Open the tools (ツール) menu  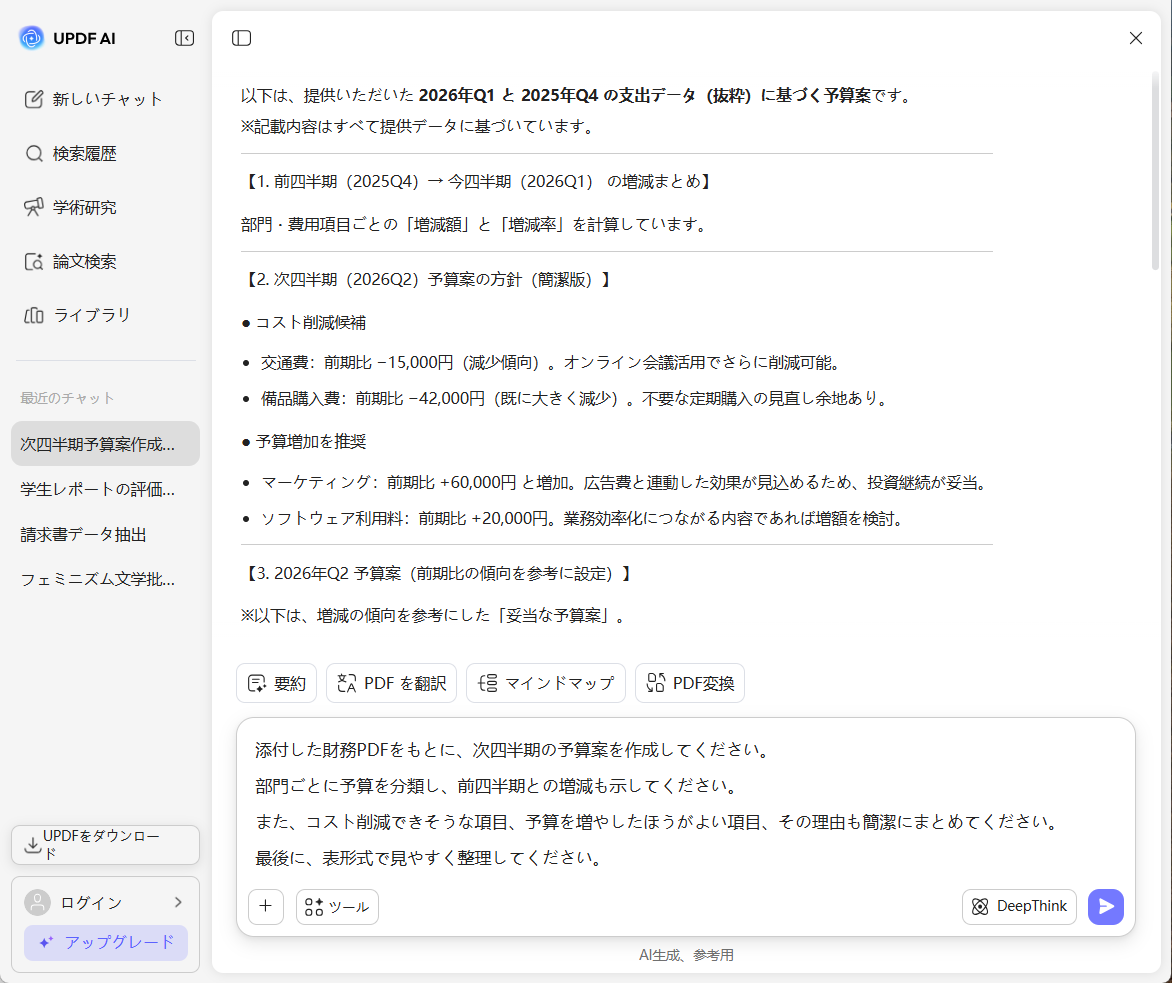(x=337, y=906)
